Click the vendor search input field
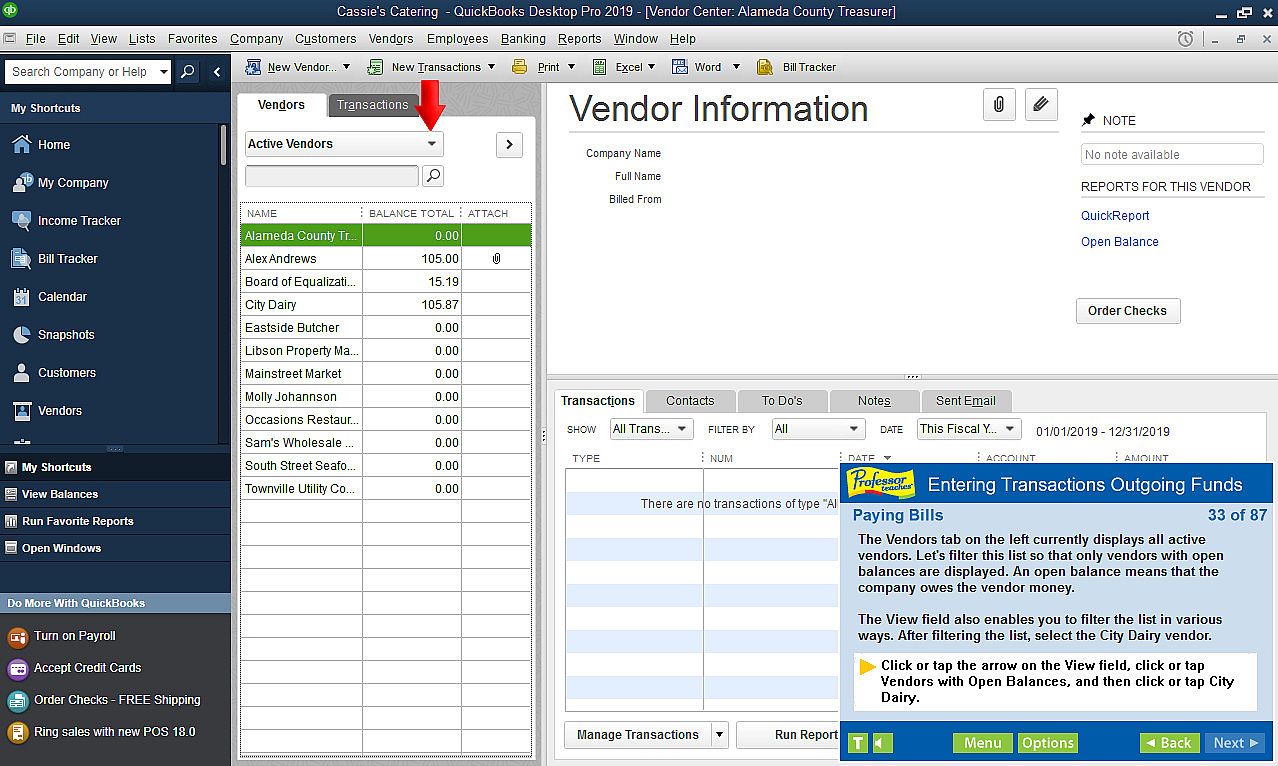This screenshot has height=766, width=1278. point(332,176)
